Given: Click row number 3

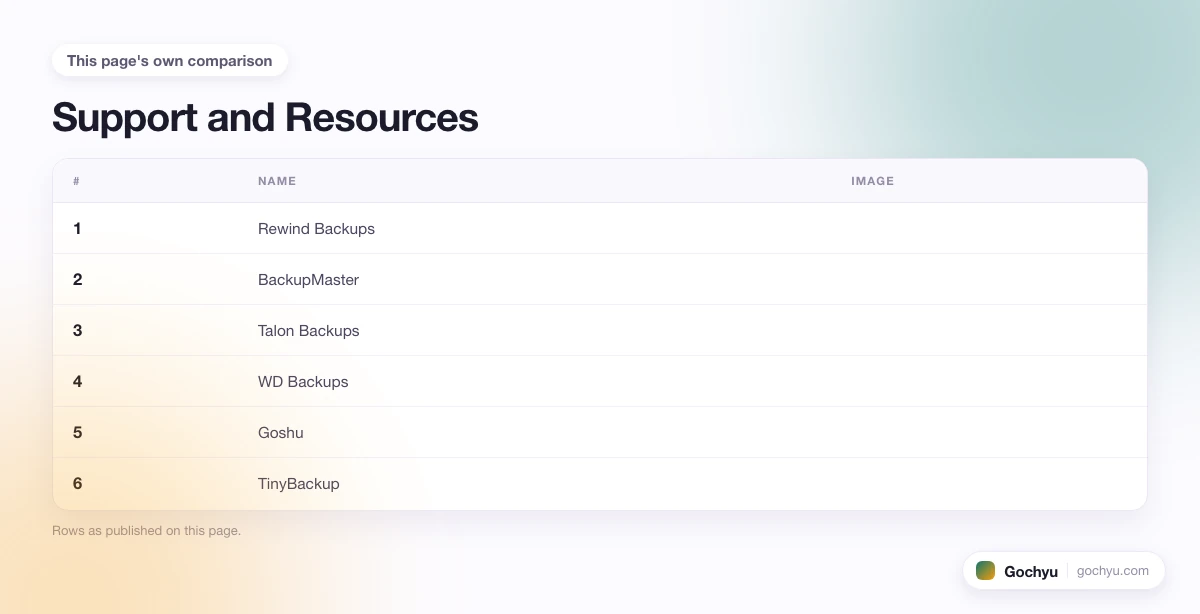Looking at the screenshot, I should pos(78,331).
